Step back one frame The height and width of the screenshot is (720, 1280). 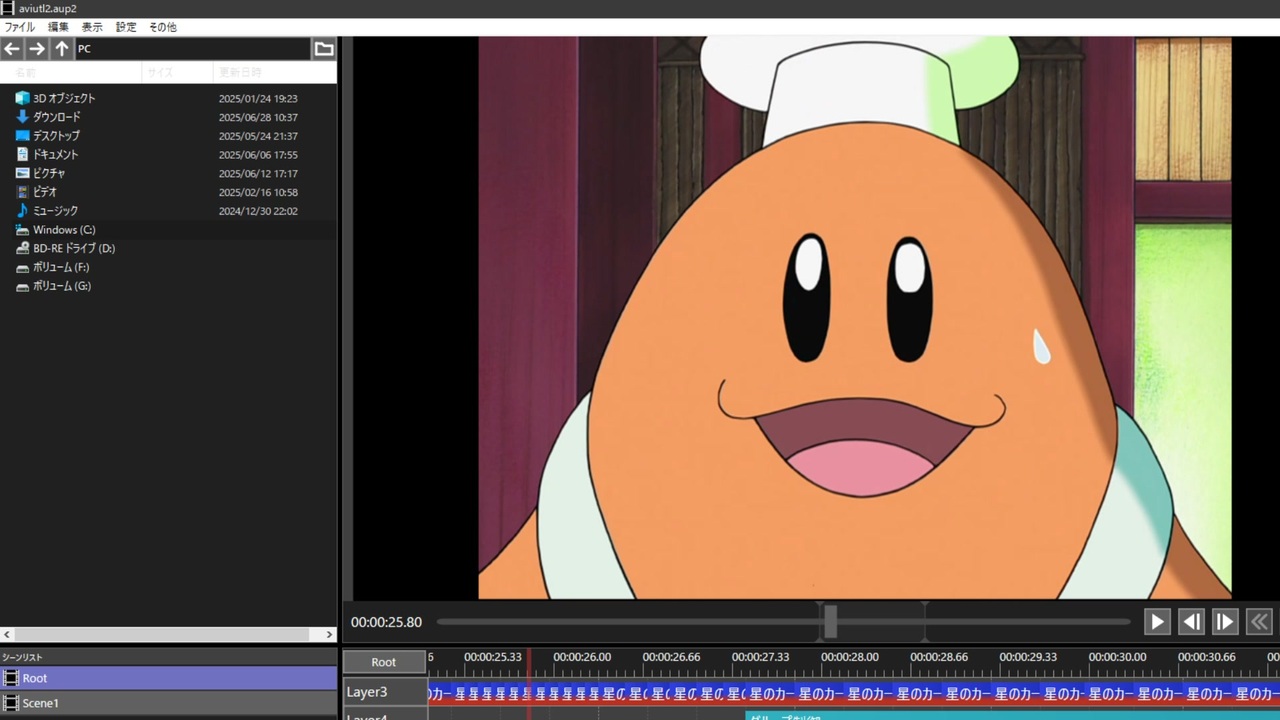click(x=1191, y=622)
